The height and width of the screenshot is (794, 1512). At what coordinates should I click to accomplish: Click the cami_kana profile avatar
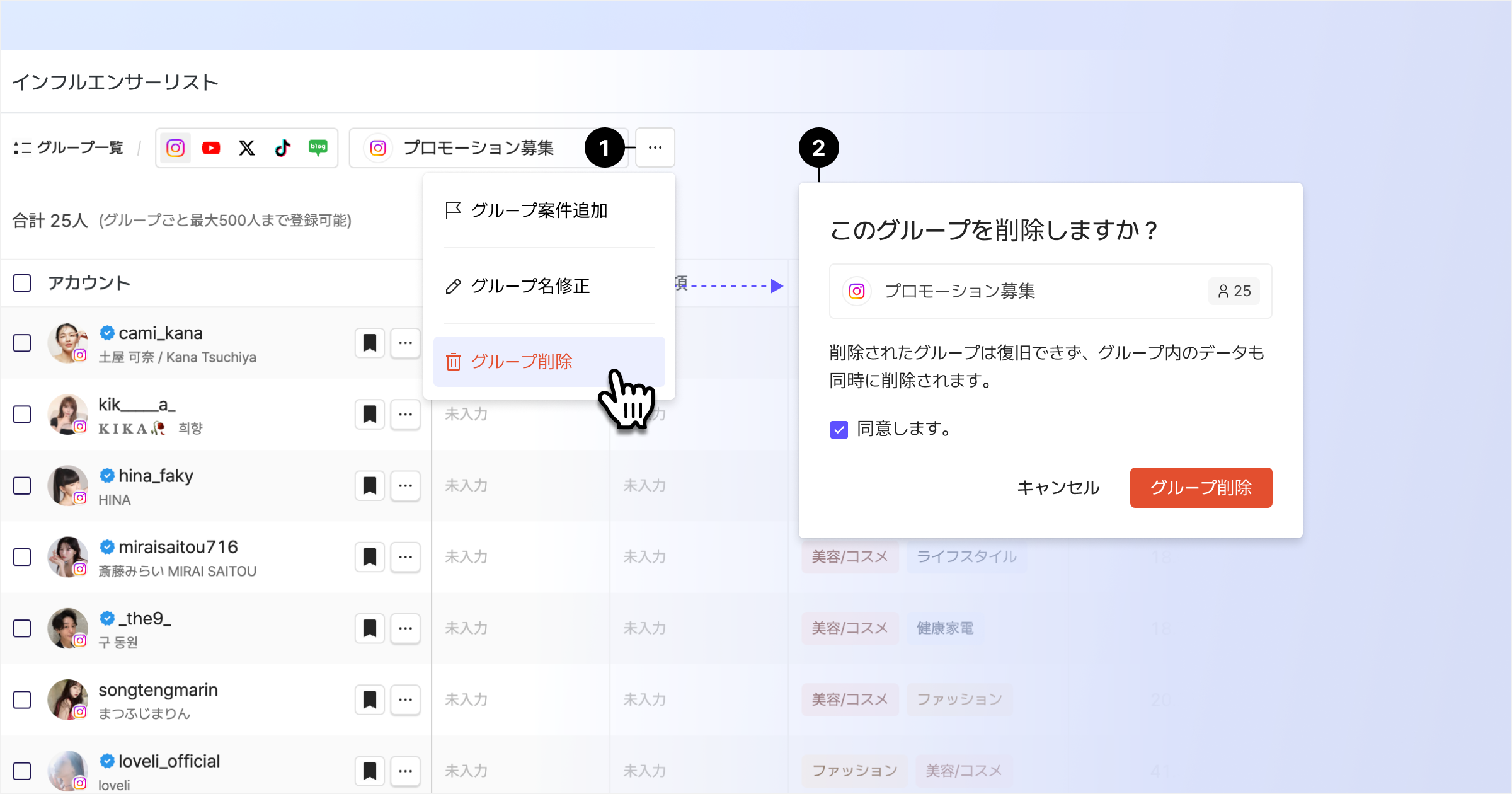67,343
